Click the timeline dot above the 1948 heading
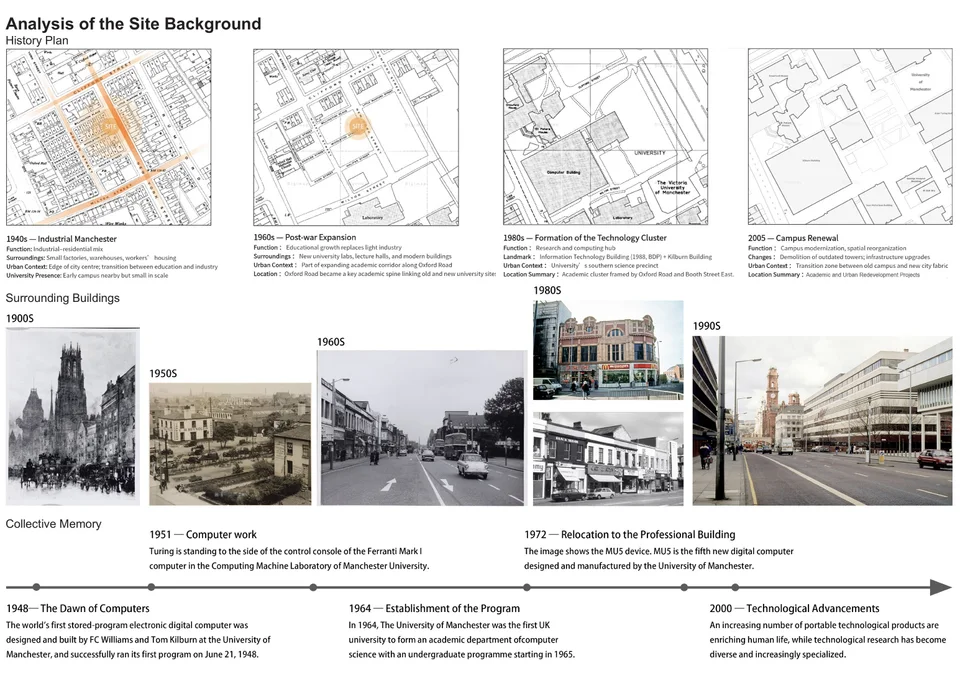 coord(36,587)
